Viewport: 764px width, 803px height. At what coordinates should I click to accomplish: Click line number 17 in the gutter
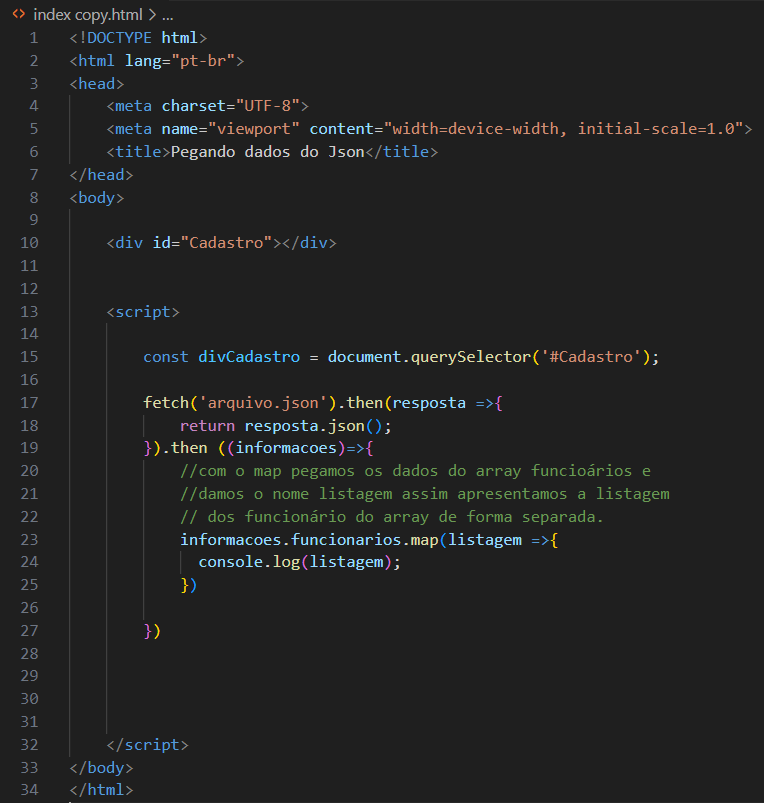click(29, 403)
